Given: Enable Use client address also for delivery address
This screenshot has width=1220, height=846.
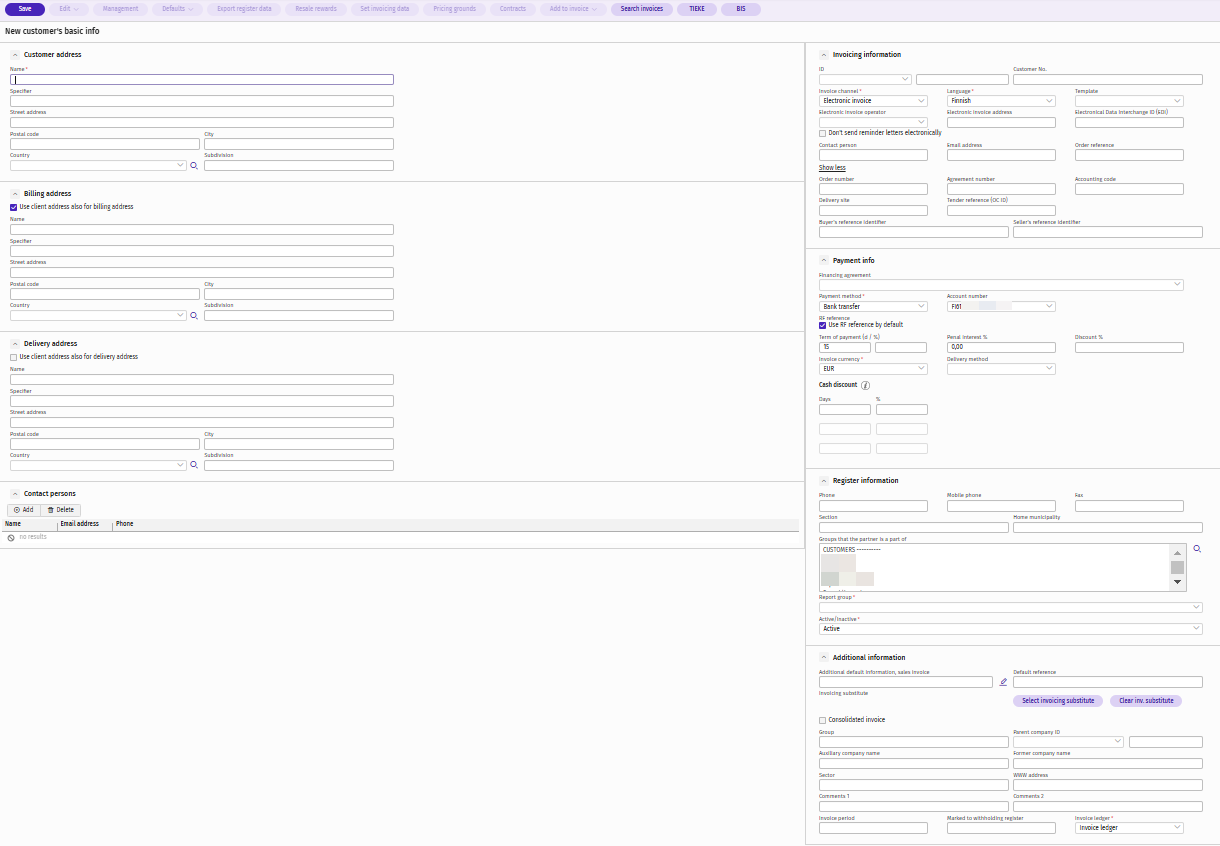Looking at the screenshot, I should click(13, 357).
